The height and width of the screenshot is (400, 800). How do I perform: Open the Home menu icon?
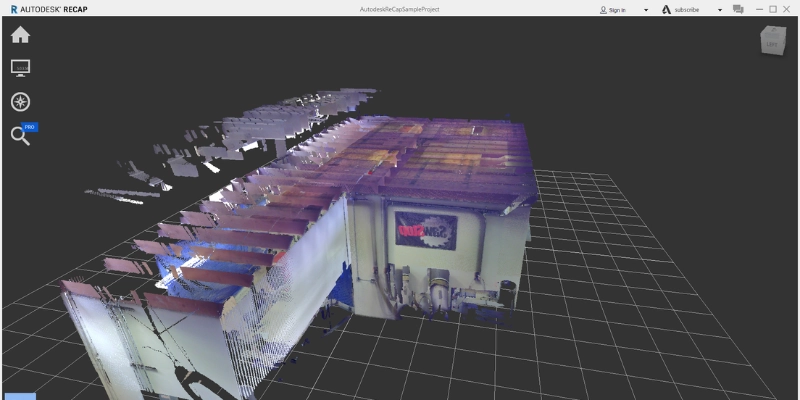coord(20,35)
